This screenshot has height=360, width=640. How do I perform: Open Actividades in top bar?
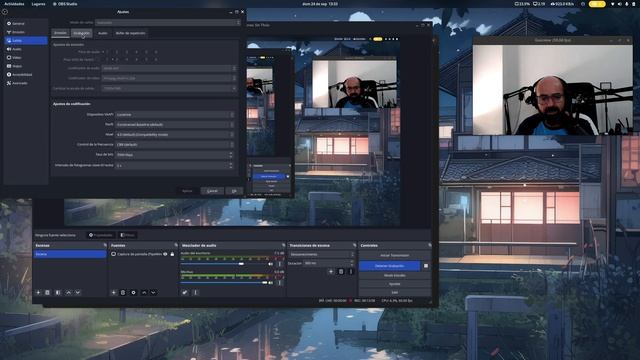pos(15,4)
